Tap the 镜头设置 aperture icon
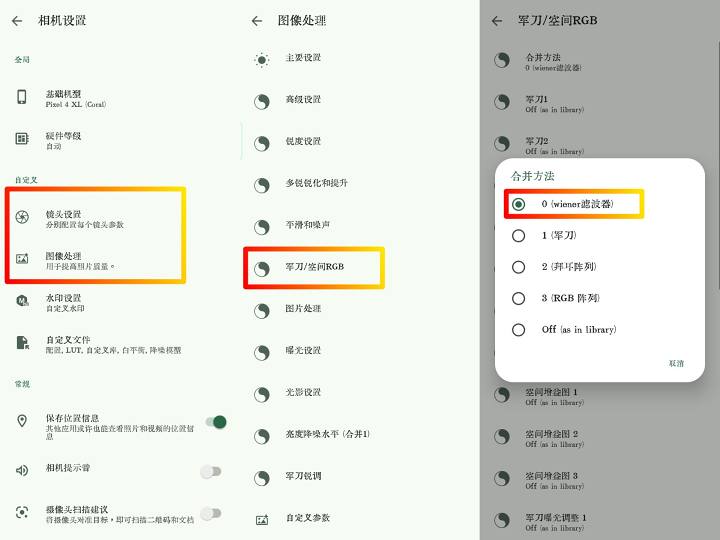This screenshot has width=720, height=540. point(22,217)
